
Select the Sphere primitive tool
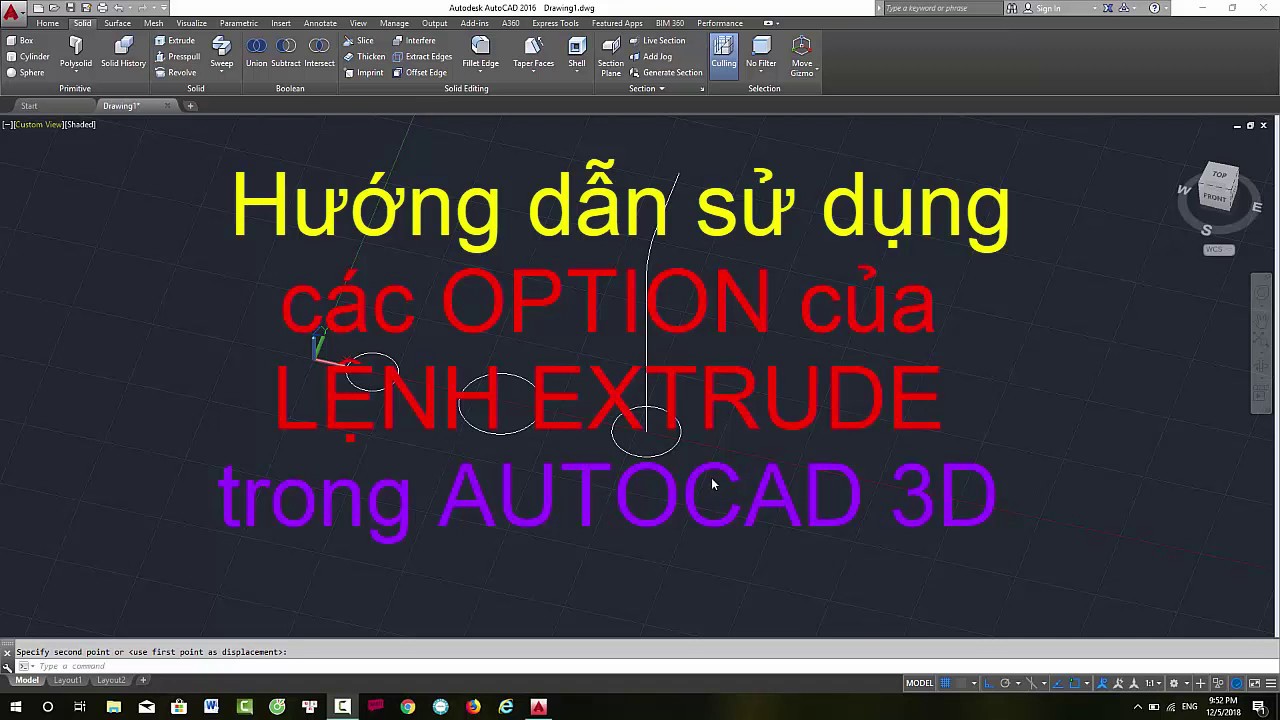coord(26,73)
